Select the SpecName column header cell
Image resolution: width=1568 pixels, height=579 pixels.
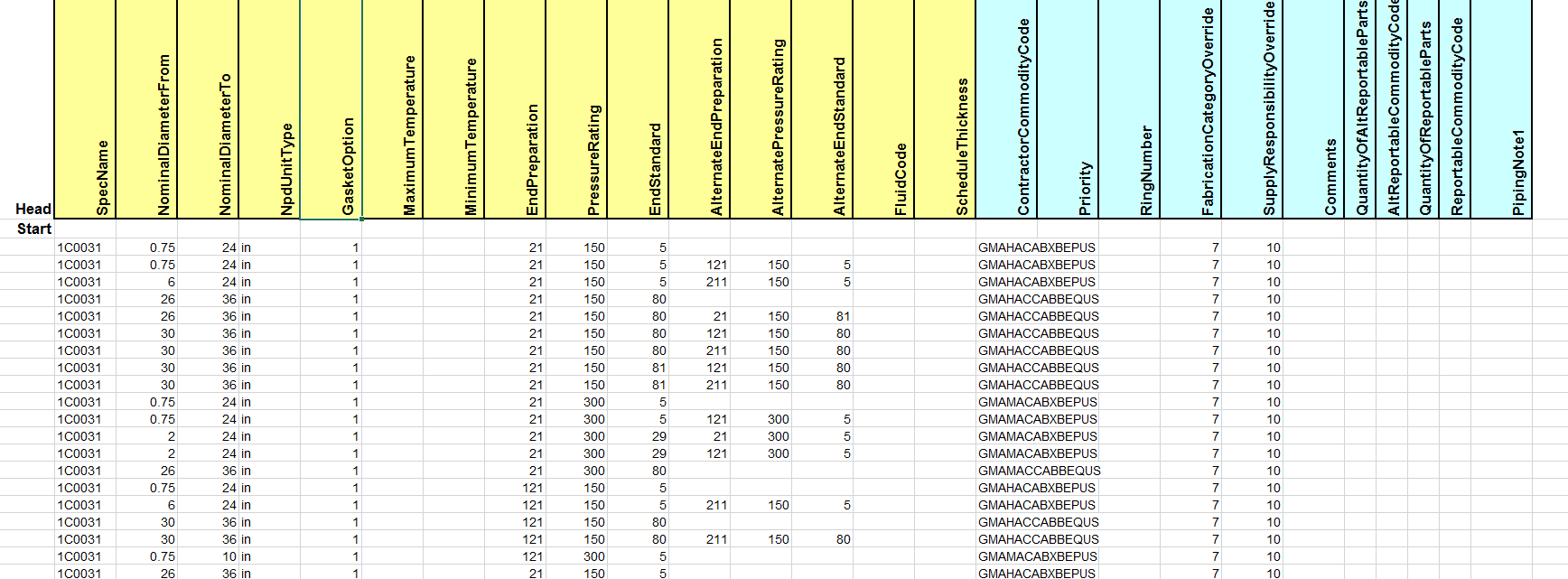pyautogui.click(x=85, y=108)
